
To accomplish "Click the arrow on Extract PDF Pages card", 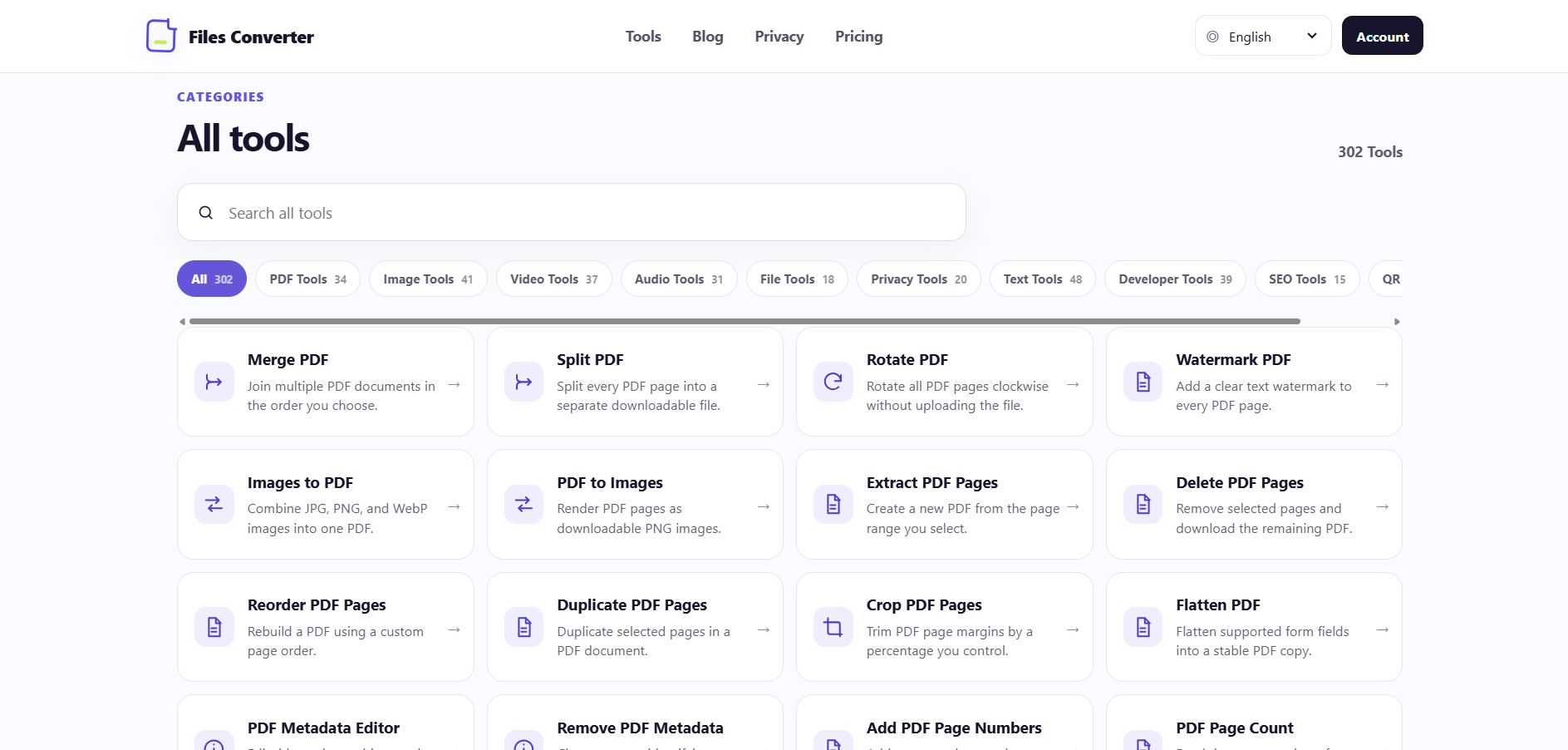I will [x=1073, y=506].
